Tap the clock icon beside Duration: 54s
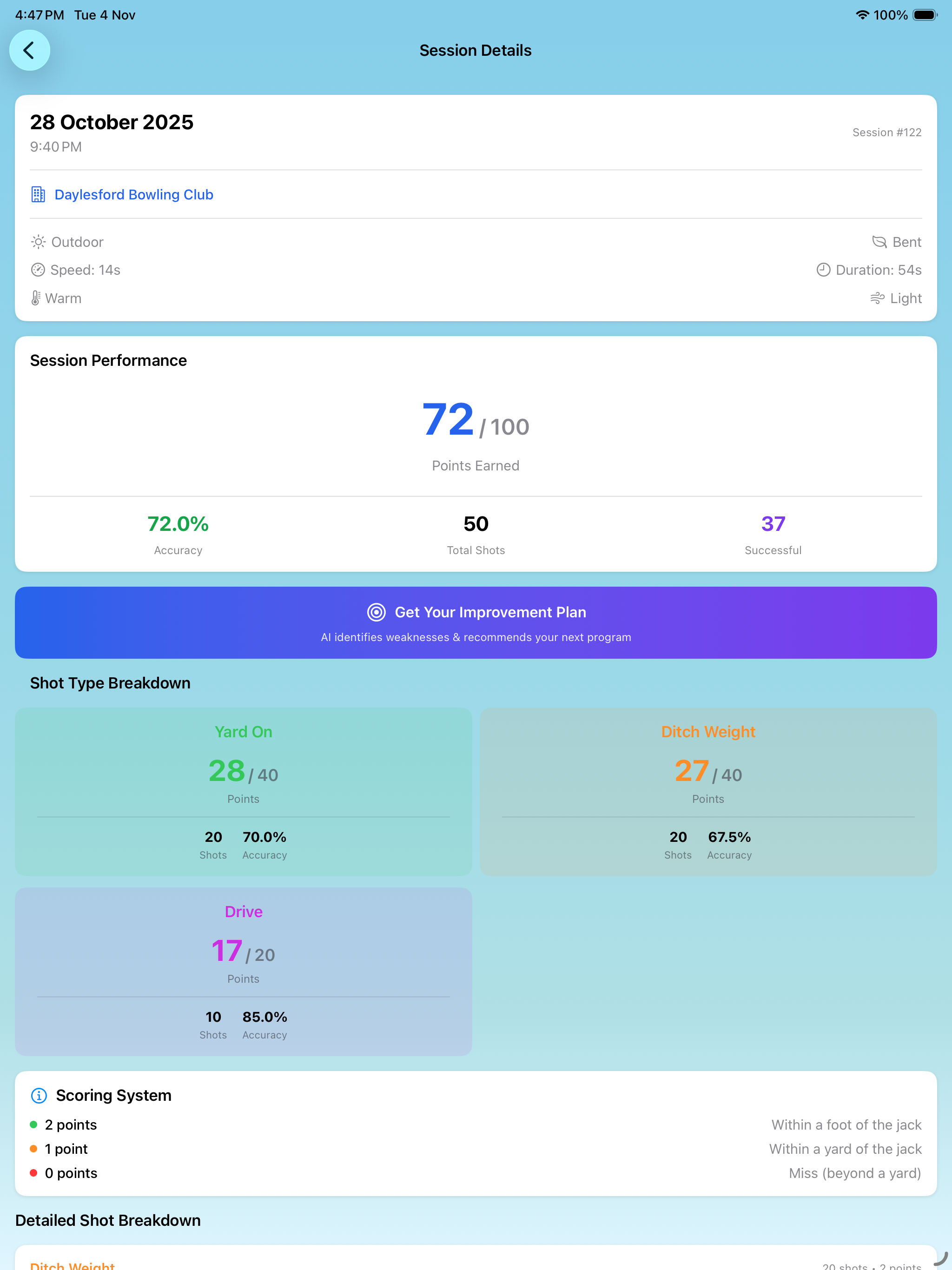This screenshot has height=1270, width=952. (x=823, y=270)
